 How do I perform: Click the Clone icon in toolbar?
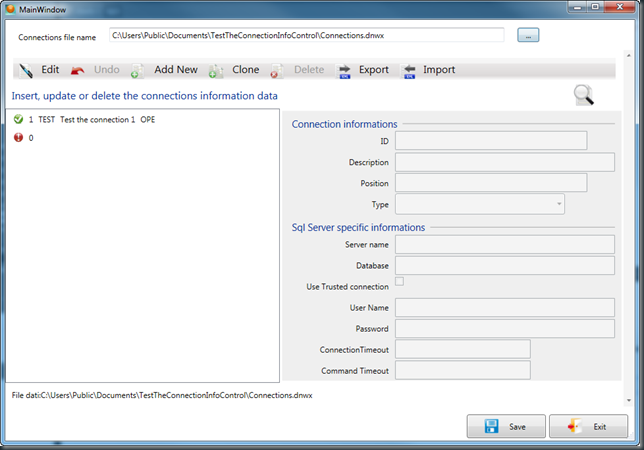point(215,71)
